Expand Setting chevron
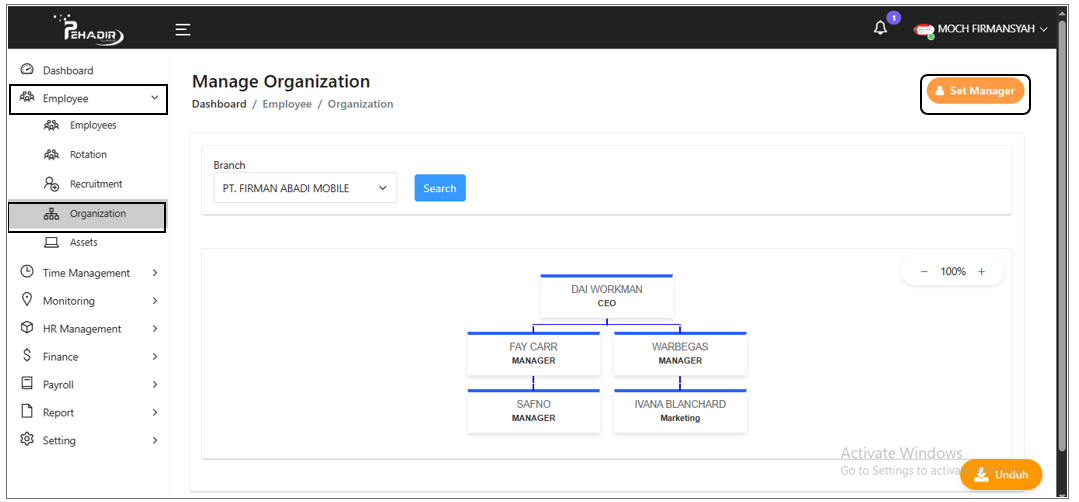The height and width of the screenshot is (502, 1079). 155,440
